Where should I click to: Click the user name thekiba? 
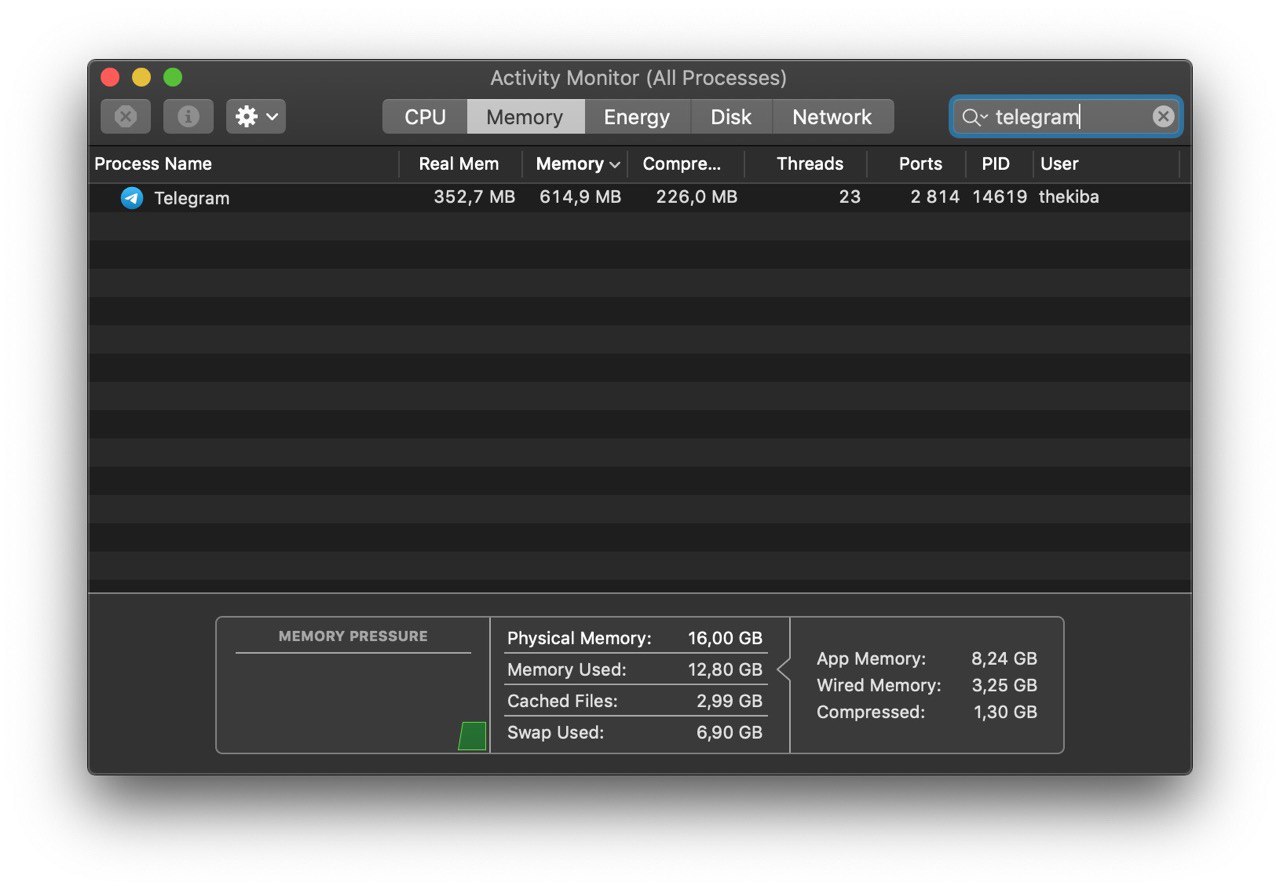click(1069, 197)
